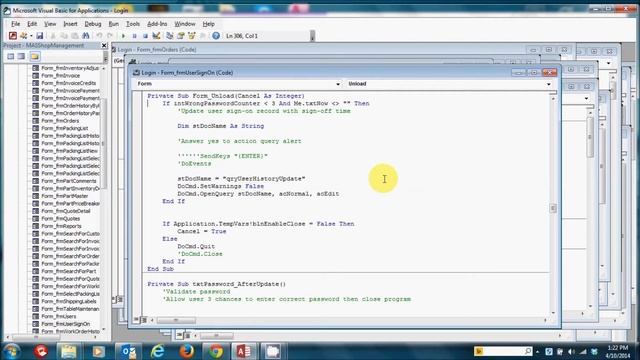
Task: Click the Procedure View button at code window bottom
Action: (136, 320)
